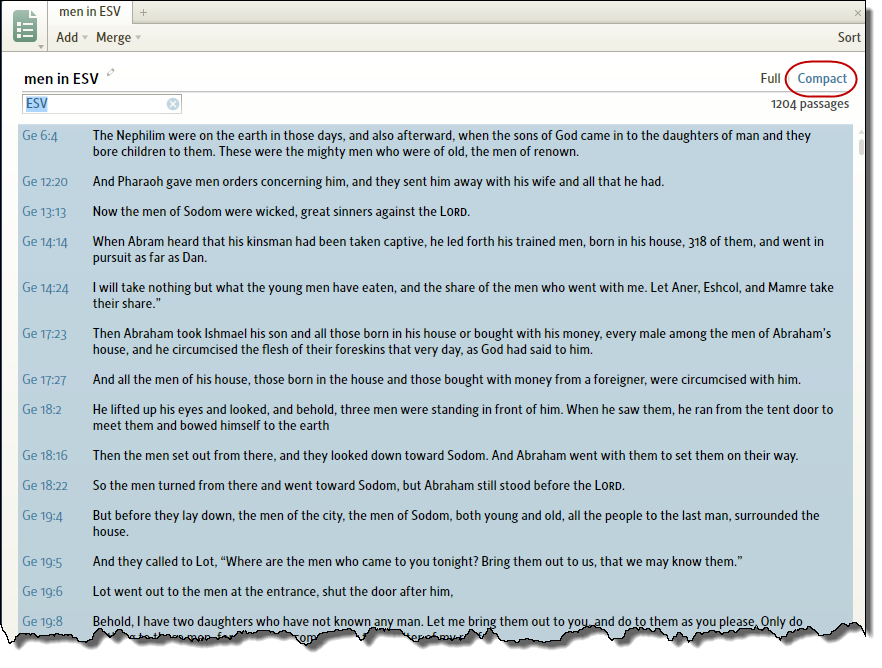The width and height of the screenshot is (882, 668).
Task: Select verse text 'And they called to Lot'
Action: pyautogui.click(x=154, y=562)
